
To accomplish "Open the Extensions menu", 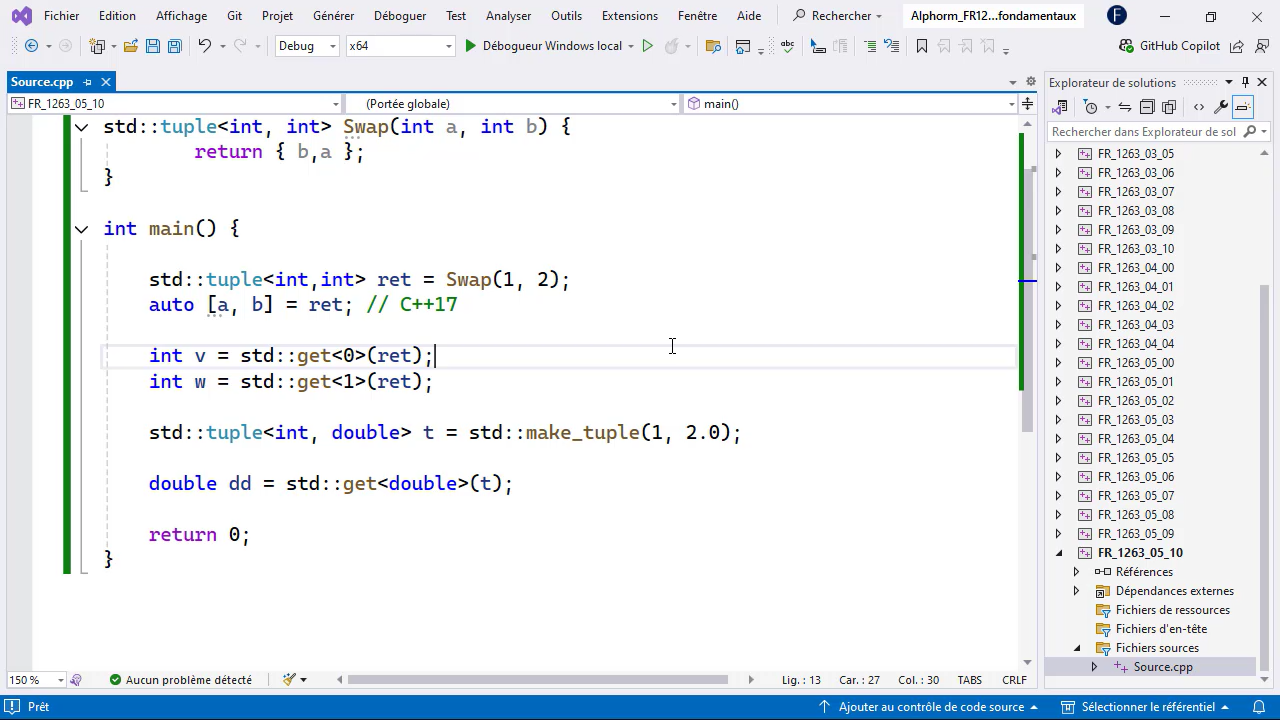I will pyautogui.click(x=629, y=15).
